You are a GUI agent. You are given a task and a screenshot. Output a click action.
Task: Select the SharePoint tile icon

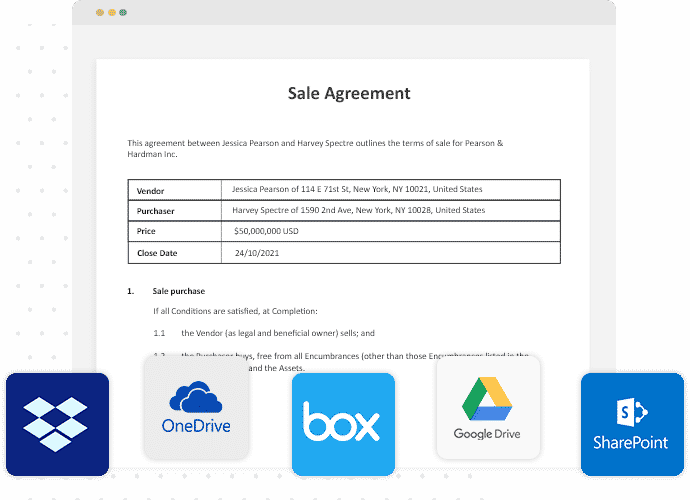[632, 424]
